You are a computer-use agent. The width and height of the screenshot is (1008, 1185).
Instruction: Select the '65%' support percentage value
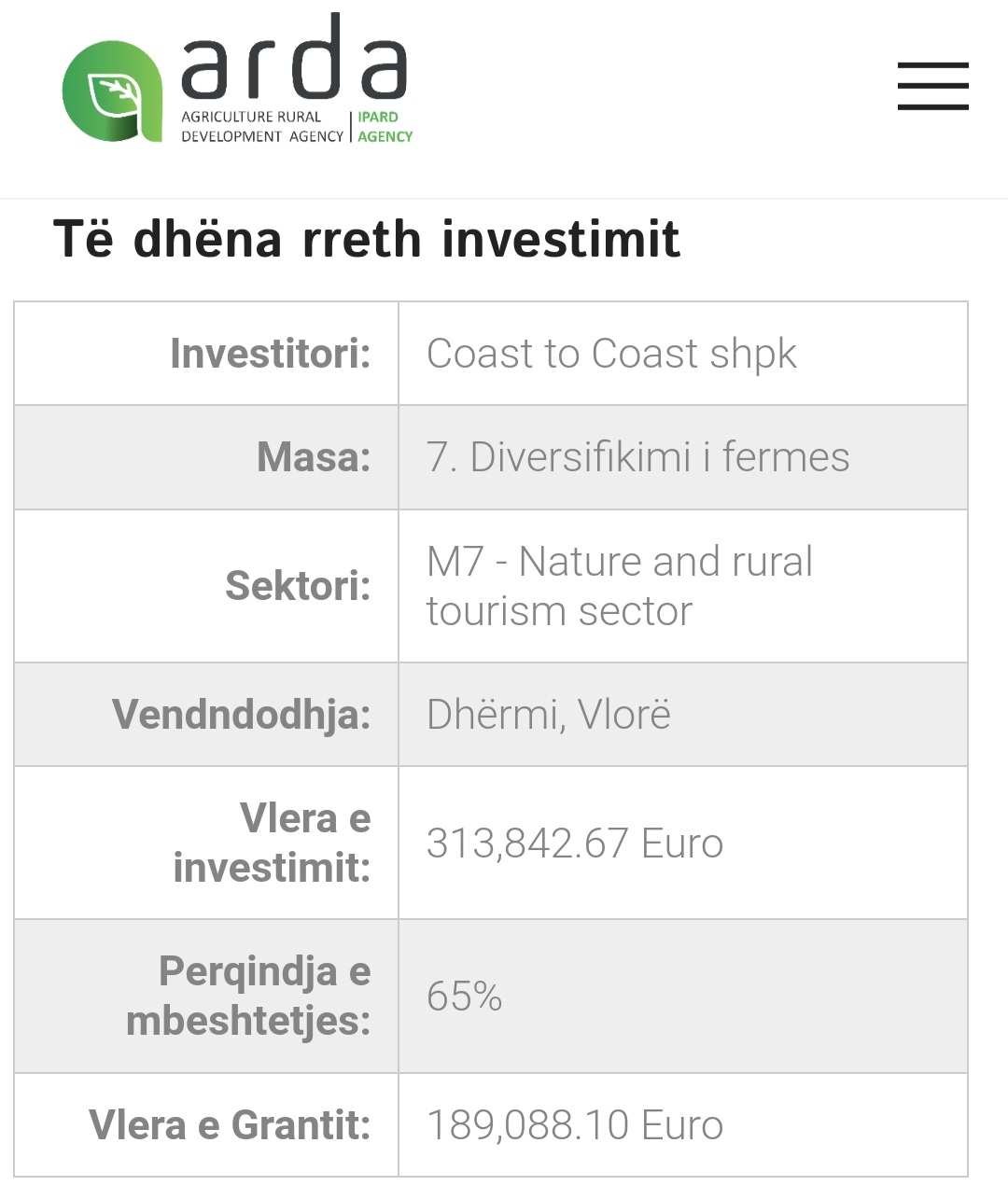pyautogui.click(x=464, y=996)
